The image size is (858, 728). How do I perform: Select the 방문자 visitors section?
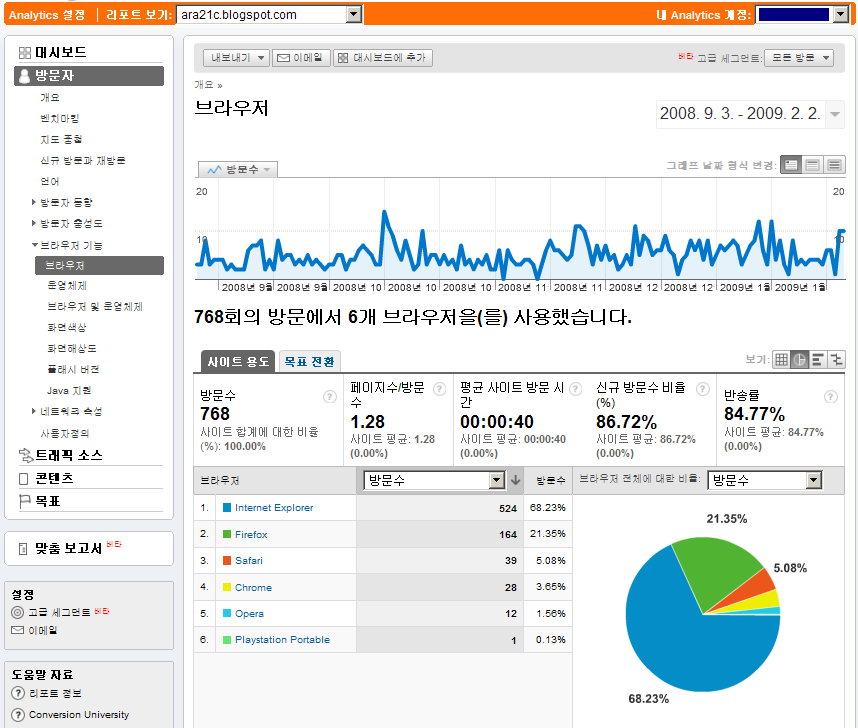pyautogui.click(x=89, y=76)
